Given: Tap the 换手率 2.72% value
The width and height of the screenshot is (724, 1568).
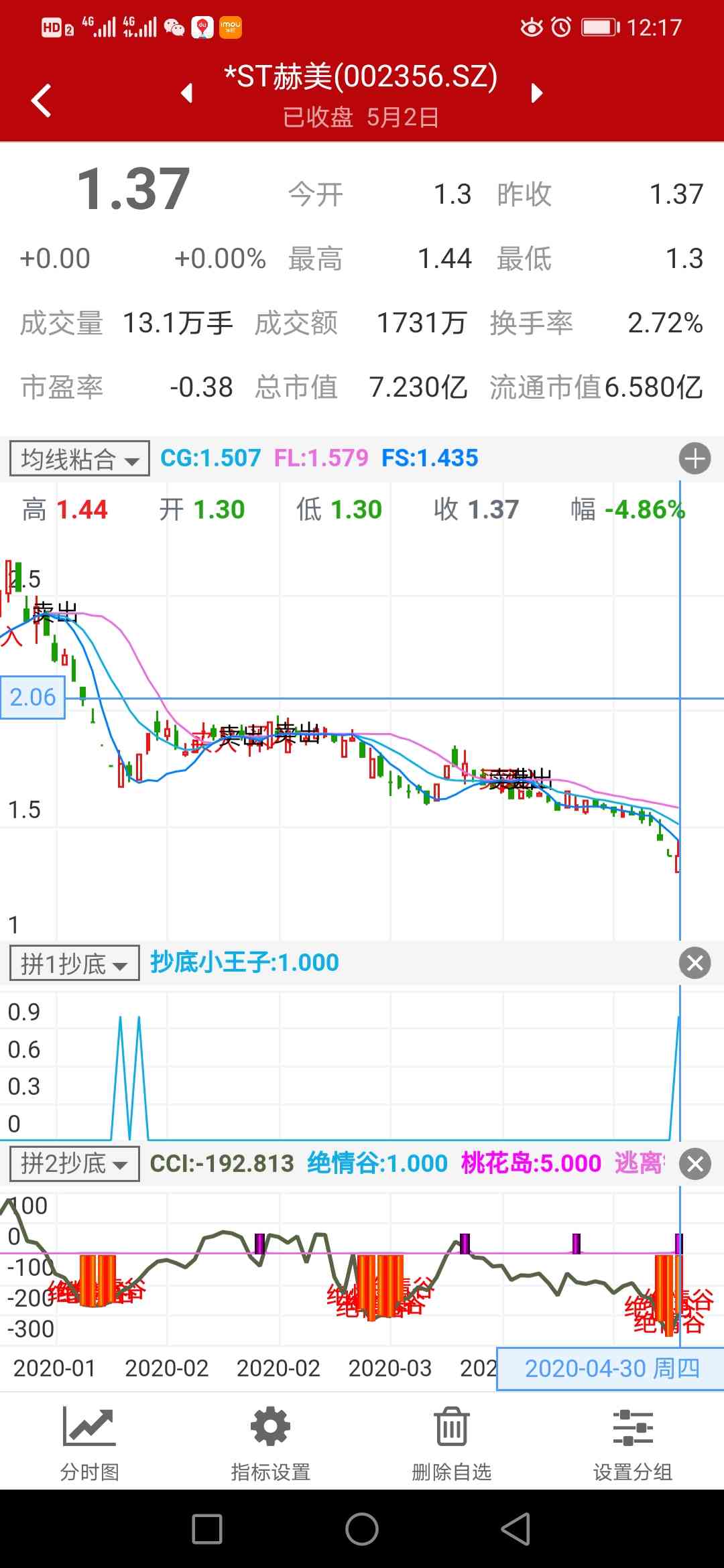Looking at the screenshot, I should coord(665,323).
